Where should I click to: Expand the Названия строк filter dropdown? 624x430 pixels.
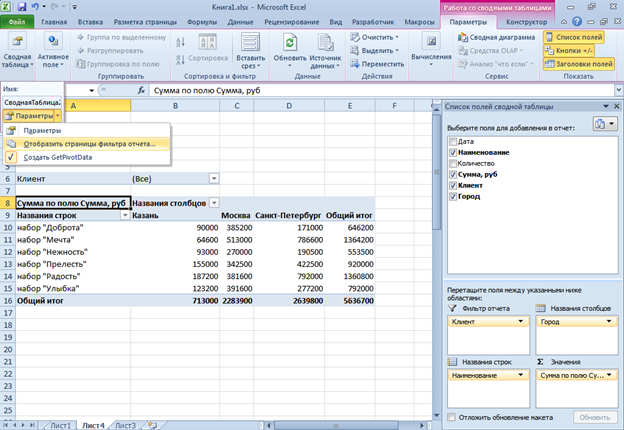coord(125,215)
